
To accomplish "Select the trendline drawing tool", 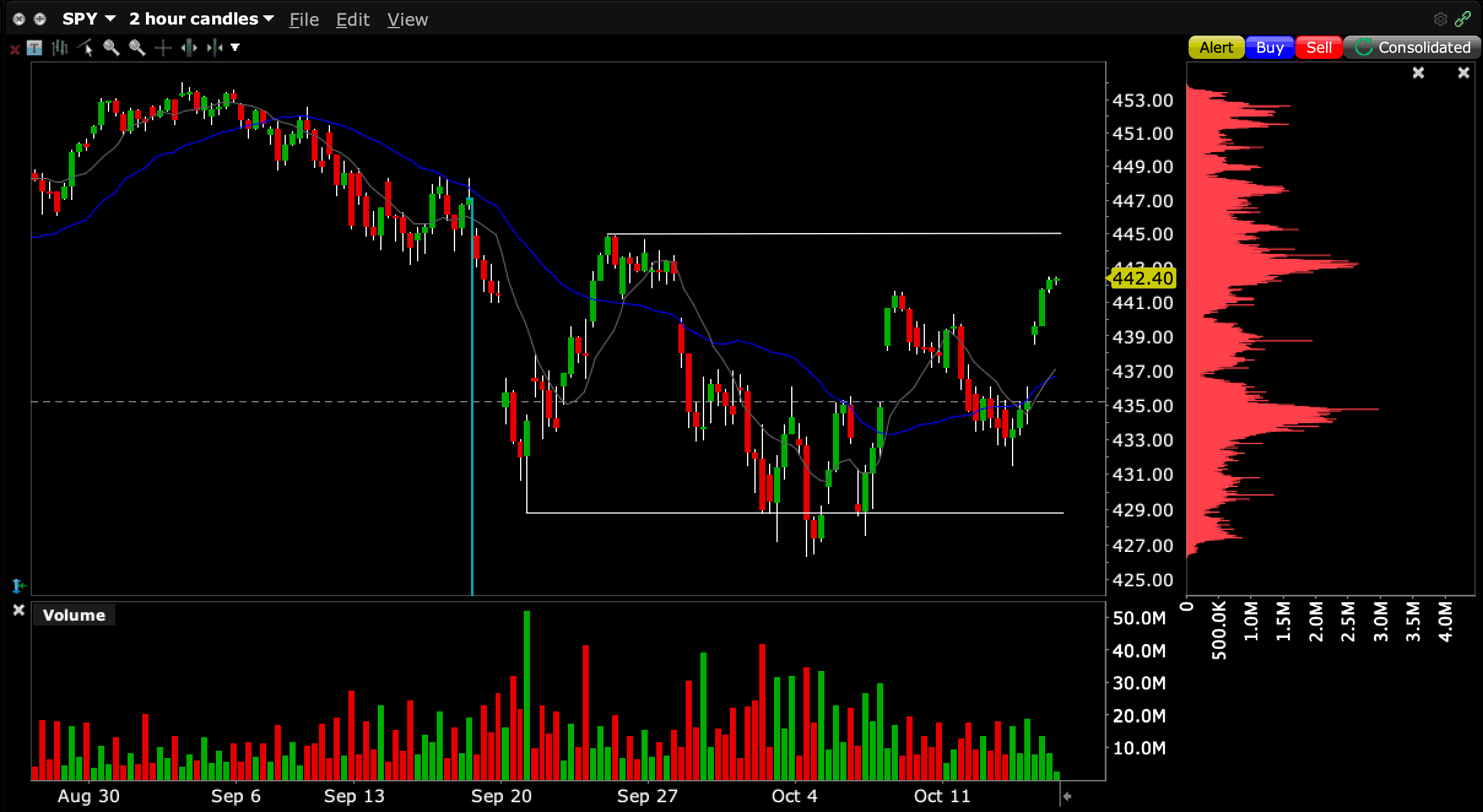I will click(x=86, y=48).
